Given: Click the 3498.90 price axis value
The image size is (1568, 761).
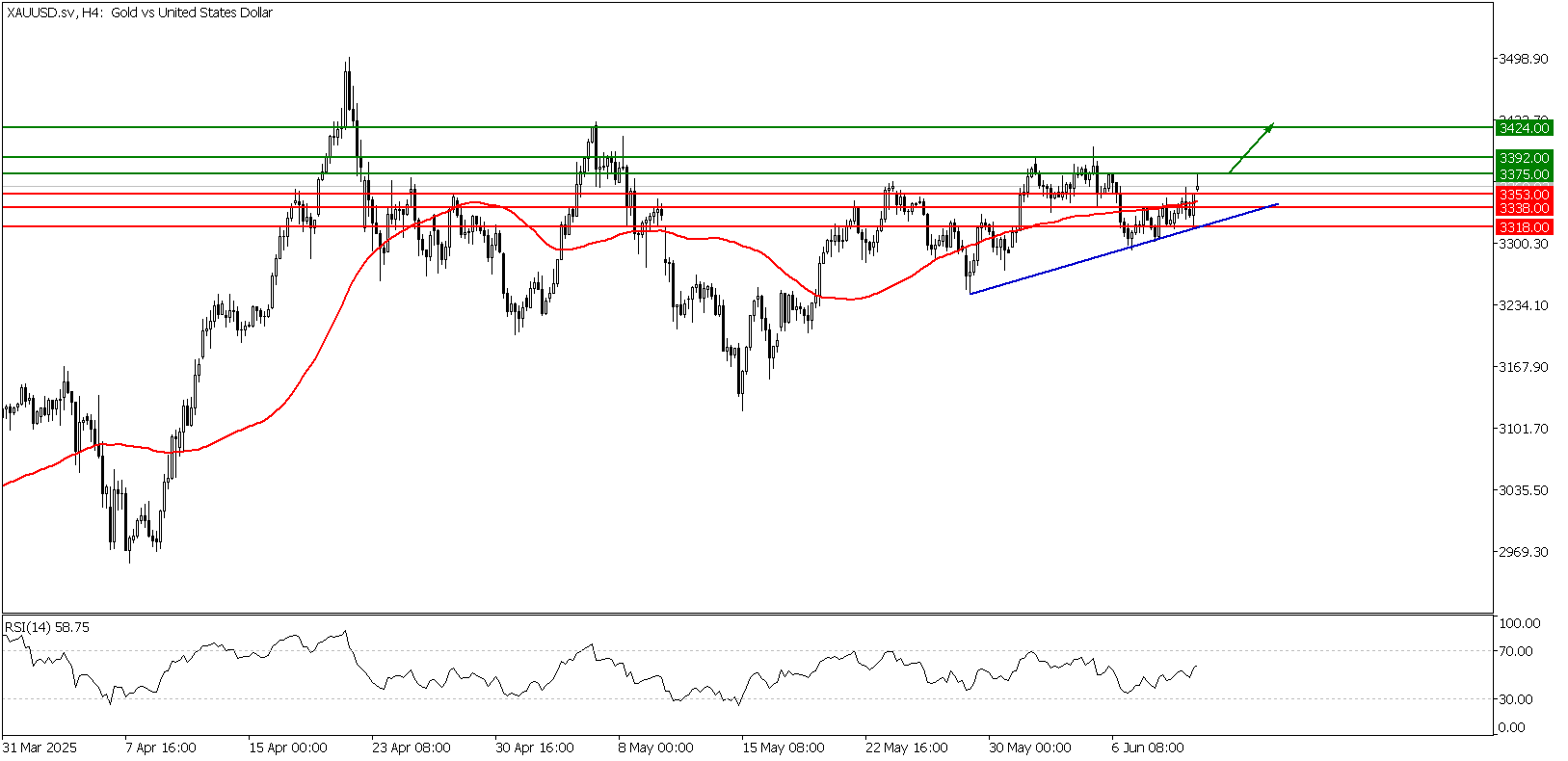Looking at the screenshot, I should pyautogui.click(x=1523, y=59).
